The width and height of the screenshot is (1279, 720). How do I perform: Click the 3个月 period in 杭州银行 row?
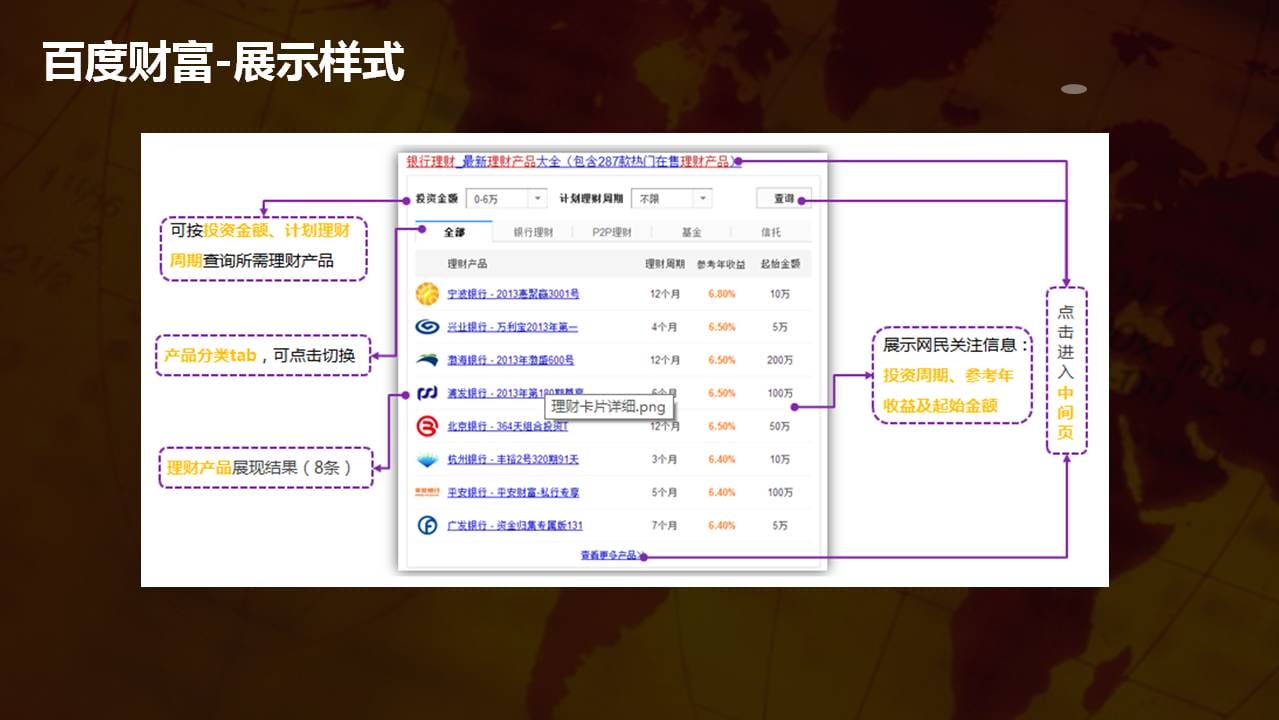[665, 459]
